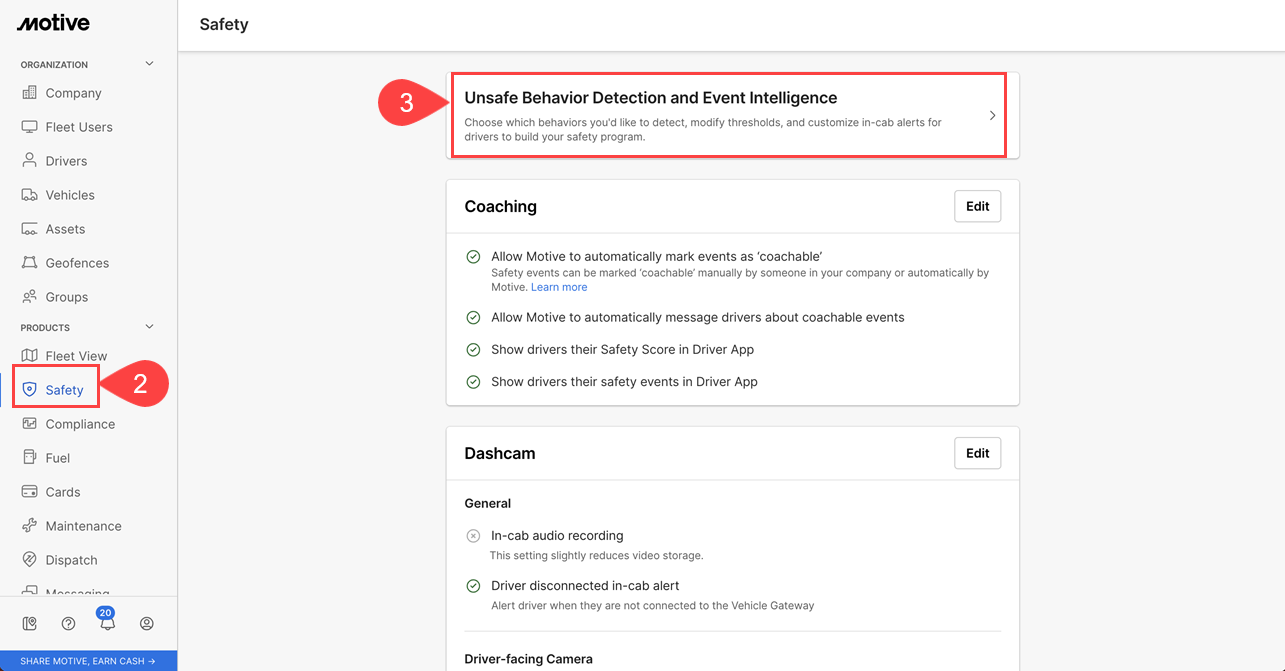The image size is (1285, 671).
Task: Collapse the Organization section chevron
Action: pyautogui.click(x=150, y=64)
